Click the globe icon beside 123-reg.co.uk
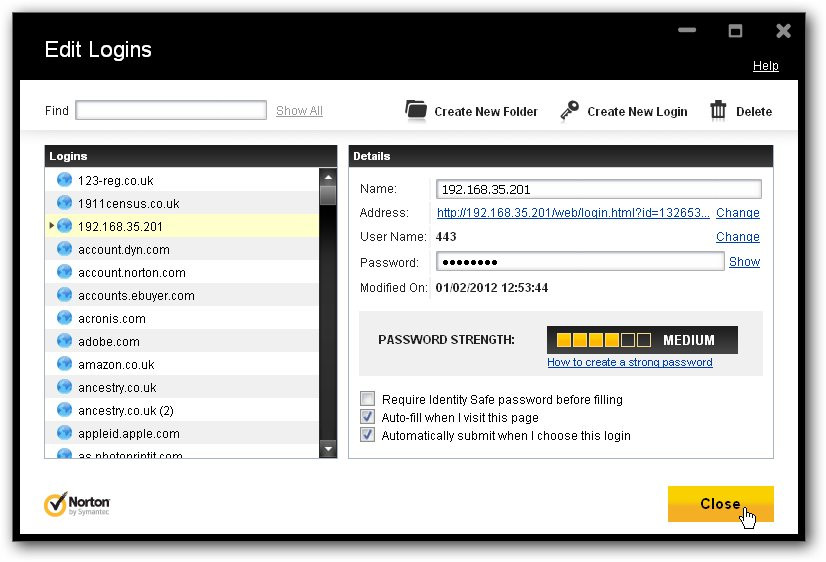 (x=64, y=180)
